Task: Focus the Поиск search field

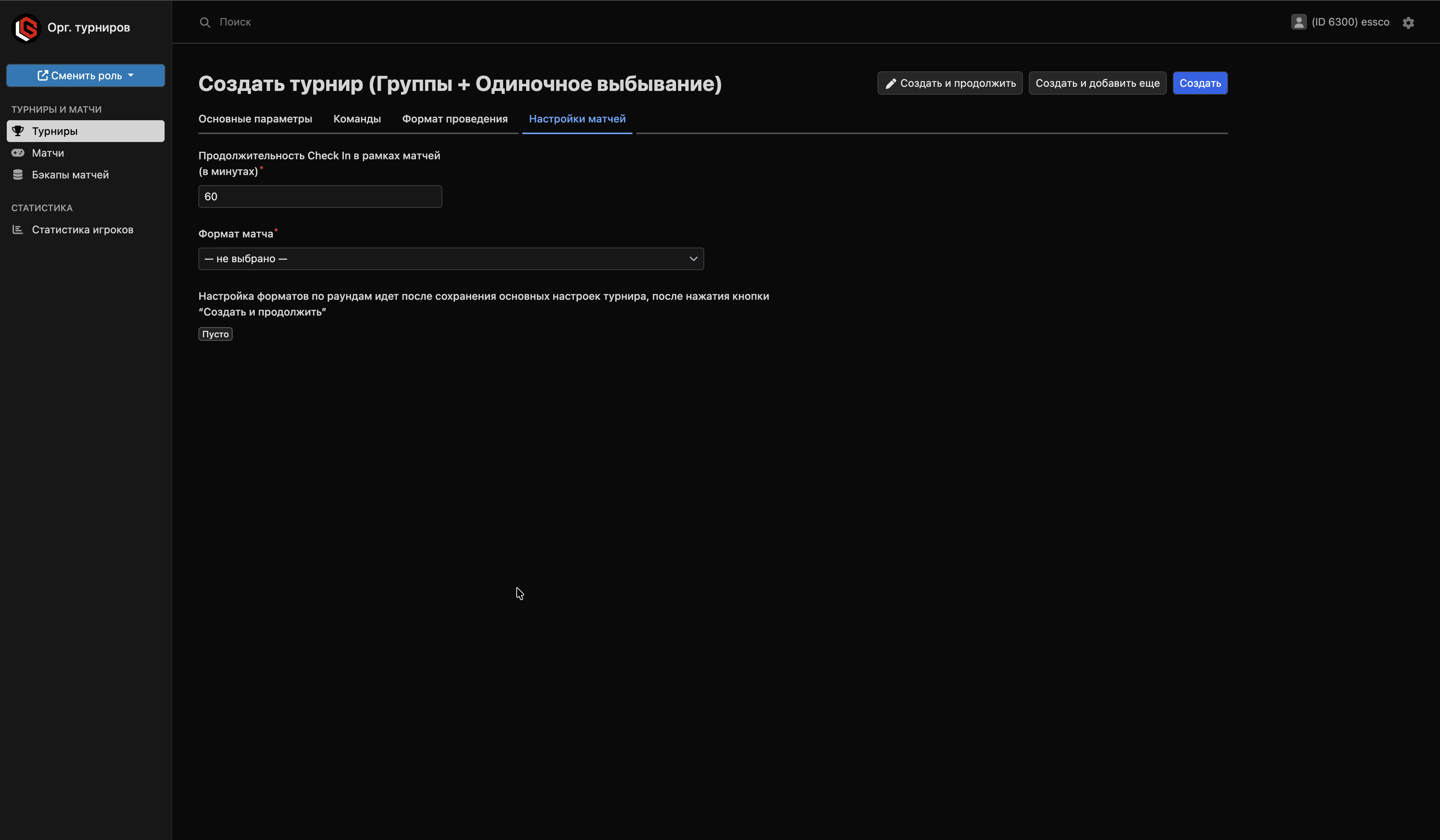Action: (x=400, y=22)
